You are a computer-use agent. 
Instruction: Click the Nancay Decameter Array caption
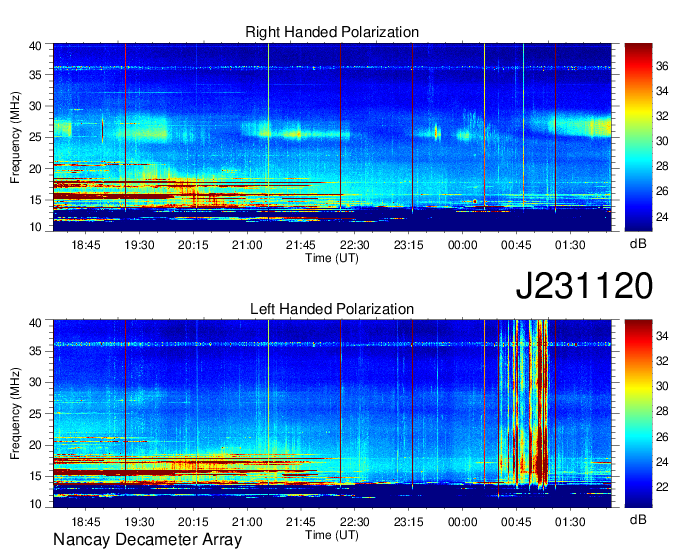click(147, 540)
